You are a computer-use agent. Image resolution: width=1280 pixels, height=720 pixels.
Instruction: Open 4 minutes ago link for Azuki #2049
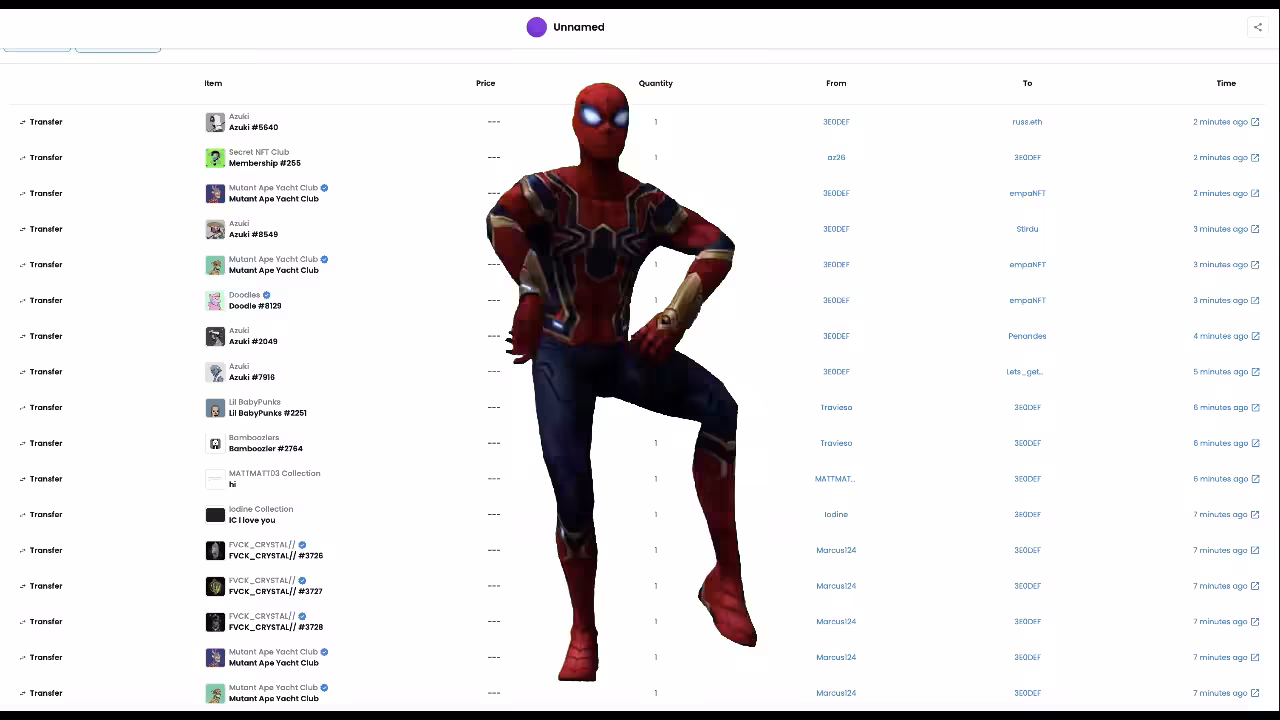pyautogui.click(x=1220, y=336)
